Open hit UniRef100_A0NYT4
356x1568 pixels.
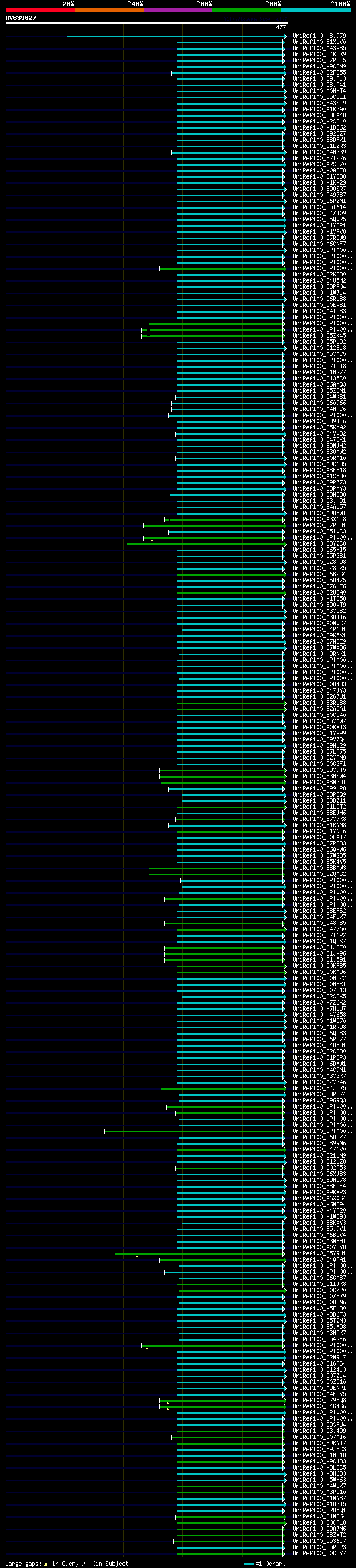pyautogui.click(x=319, y=91)
